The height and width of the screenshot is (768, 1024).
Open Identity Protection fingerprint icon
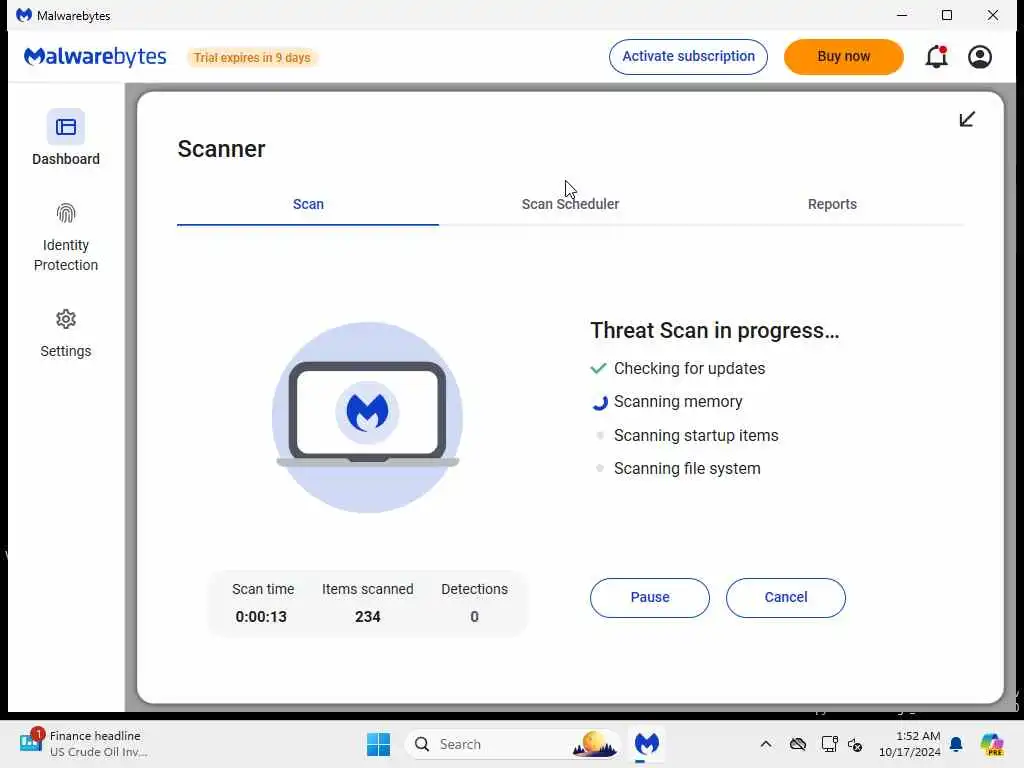65,214
